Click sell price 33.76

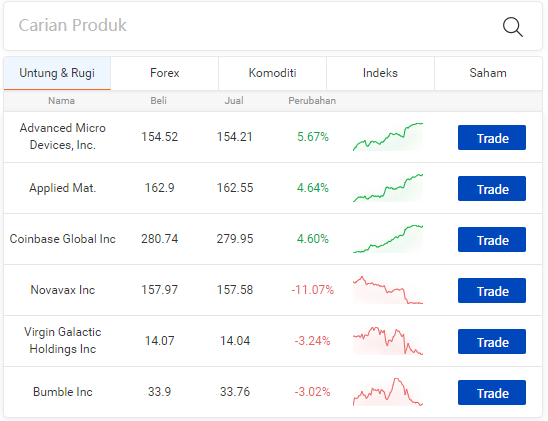coord(235,392)
